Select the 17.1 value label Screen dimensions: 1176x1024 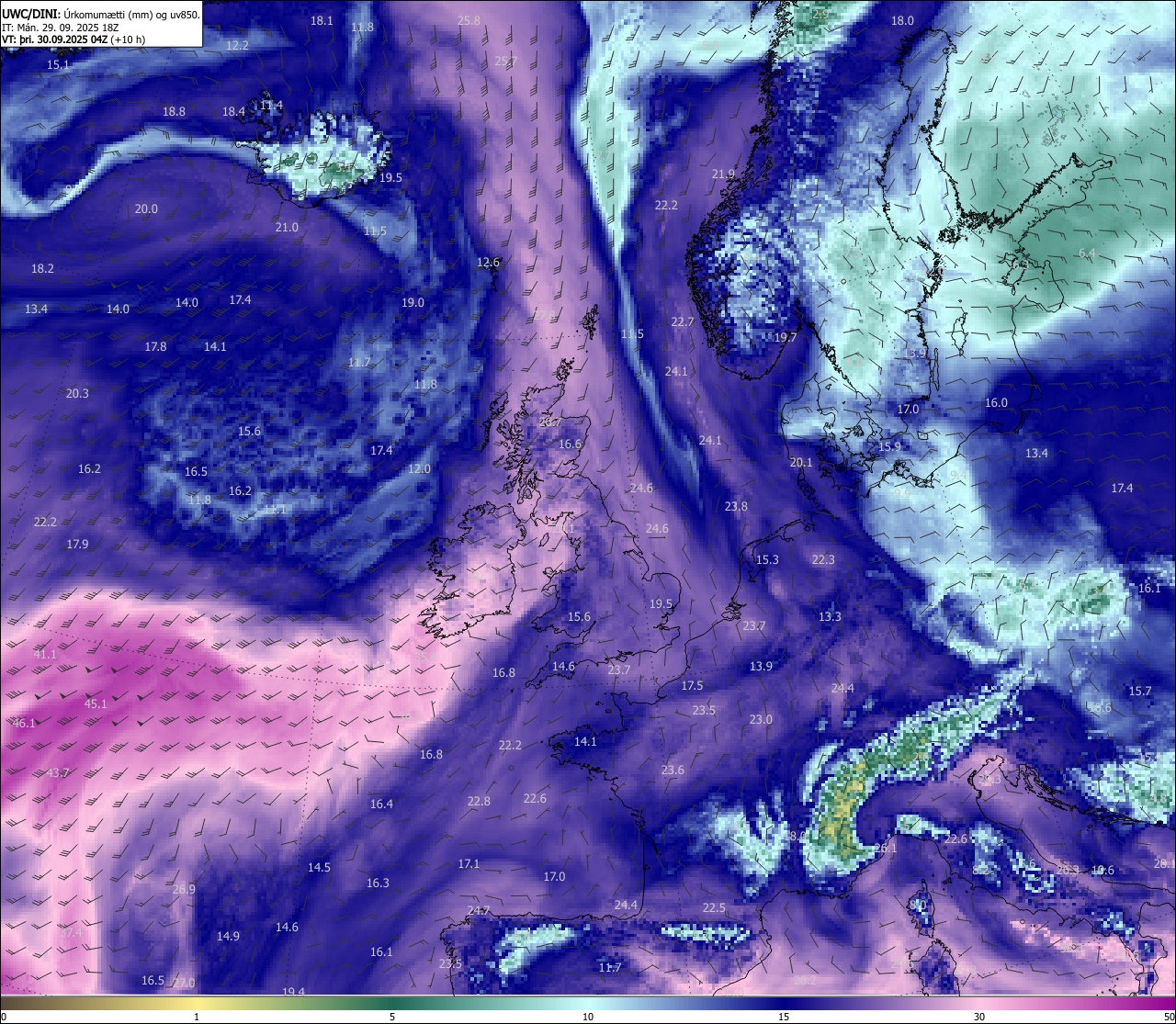tap(469, 863)
